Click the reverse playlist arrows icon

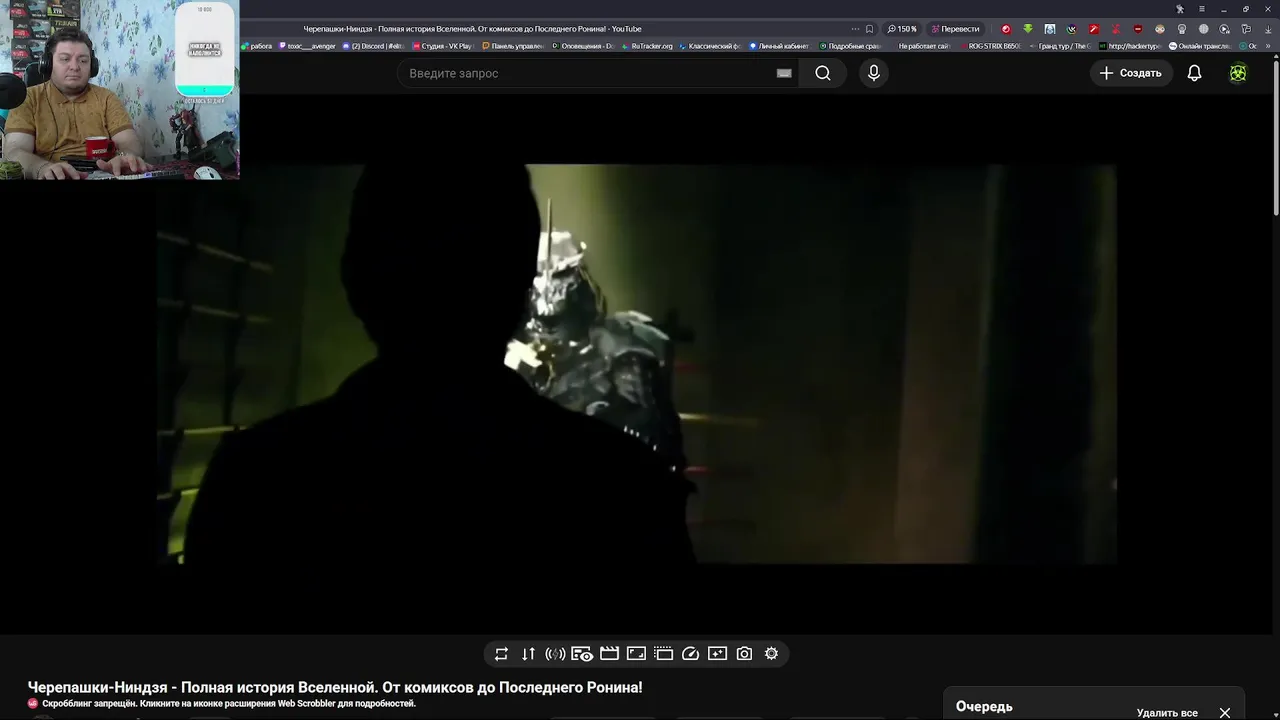(528, 654)
